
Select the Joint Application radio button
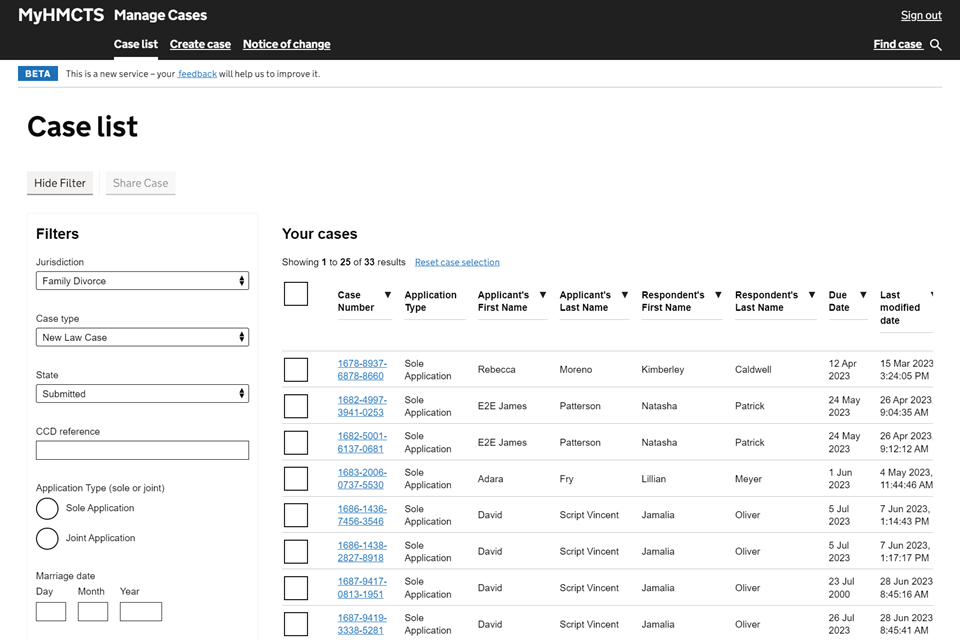[47, 539]
